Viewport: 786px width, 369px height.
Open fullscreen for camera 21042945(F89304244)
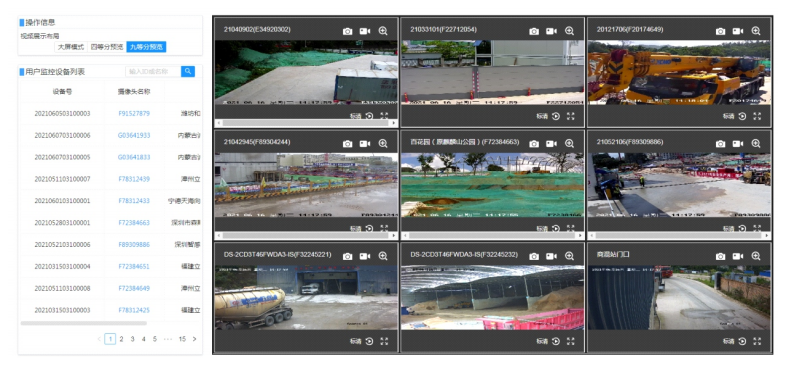(x=384, y=228)
